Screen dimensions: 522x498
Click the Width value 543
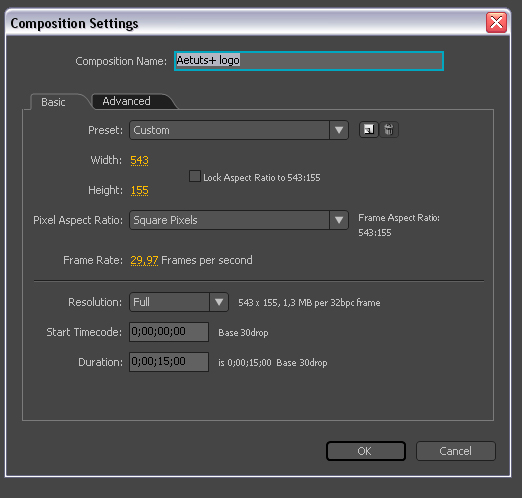(139, 160)
